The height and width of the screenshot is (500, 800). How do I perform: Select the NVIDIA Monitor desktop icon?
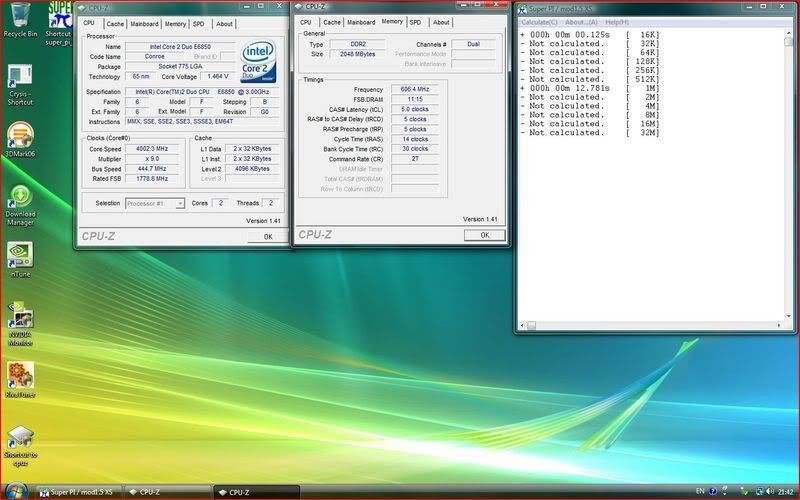click(20, 324)
